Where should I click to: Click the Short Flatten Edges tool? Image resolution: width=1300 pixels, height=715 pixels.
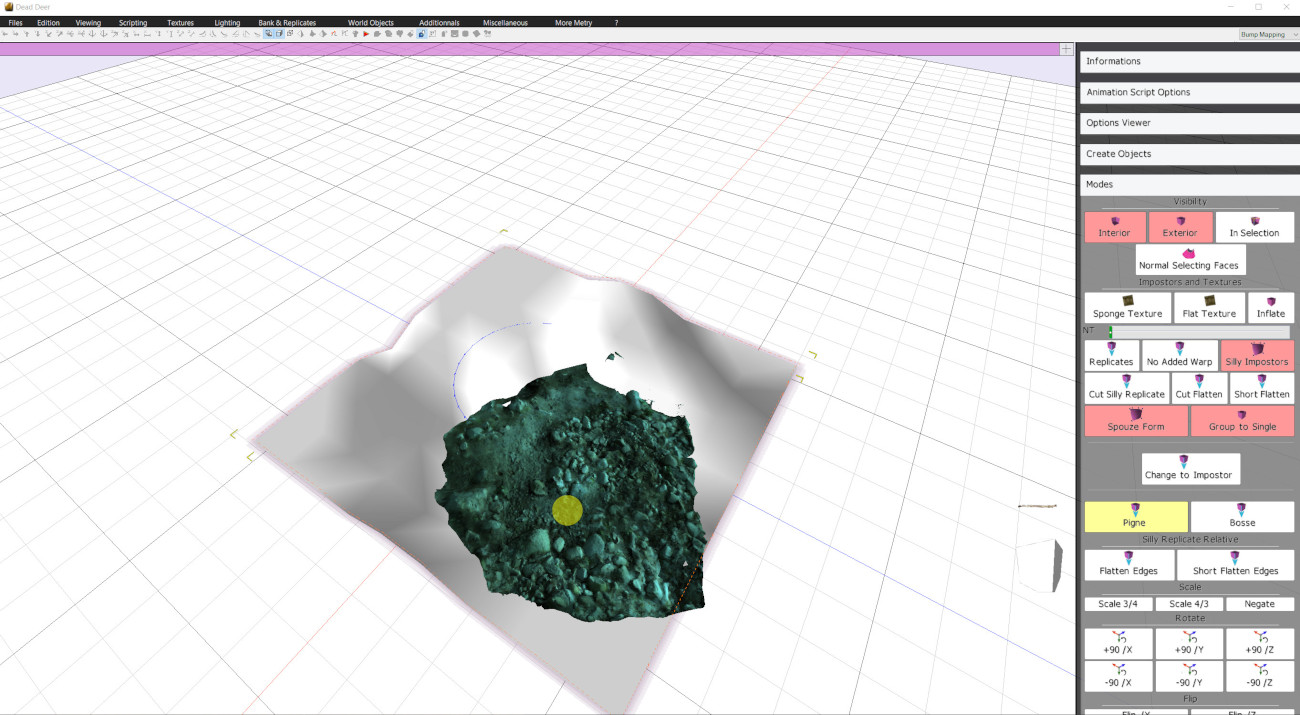(1235, 565)
